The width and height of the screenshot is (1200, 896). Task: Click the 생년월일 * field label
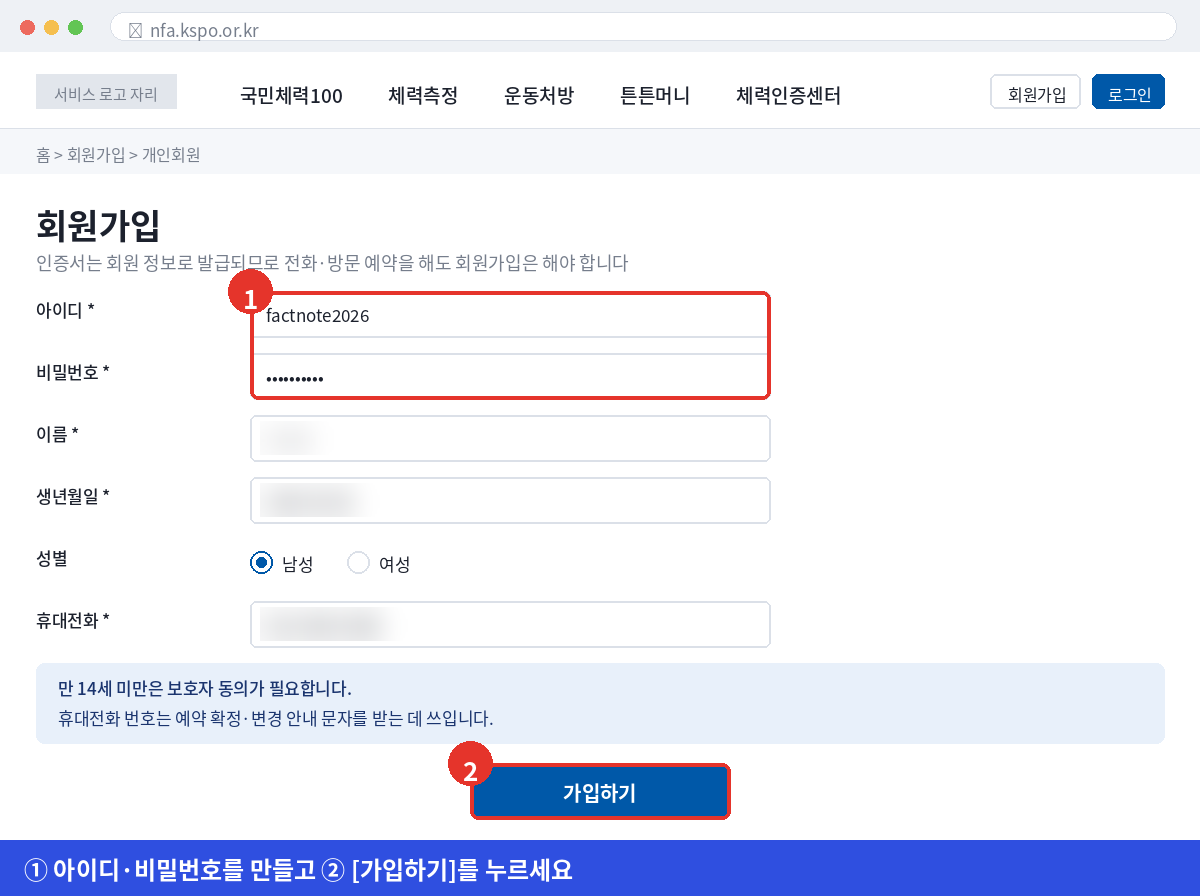(73, 496)
